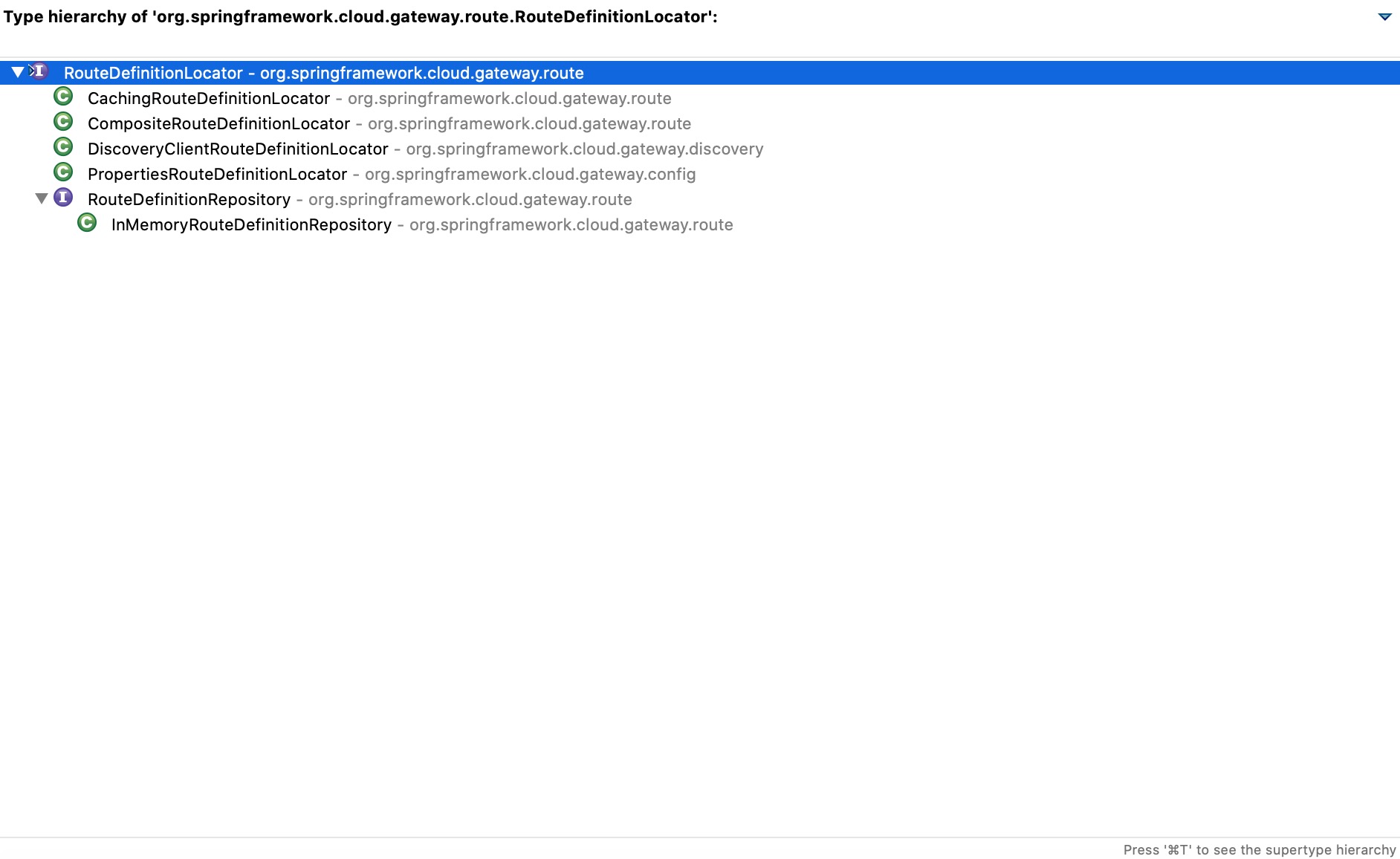Click the CompositeRouteDefinitionLocator class icon
Viewport: 1400px width, 859px height.
63,122
